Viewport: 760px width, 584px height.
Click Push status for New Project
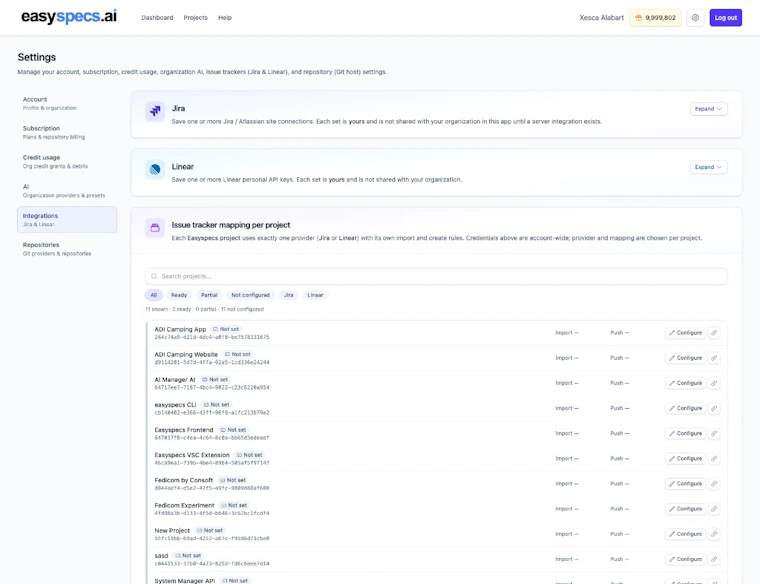[619, 534]
